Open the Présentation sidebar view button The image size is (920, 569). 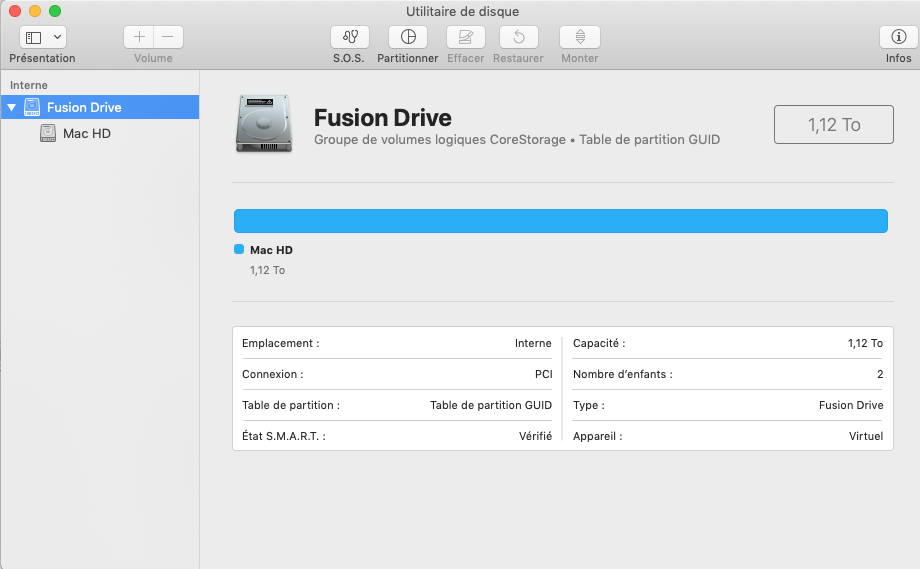34,38
